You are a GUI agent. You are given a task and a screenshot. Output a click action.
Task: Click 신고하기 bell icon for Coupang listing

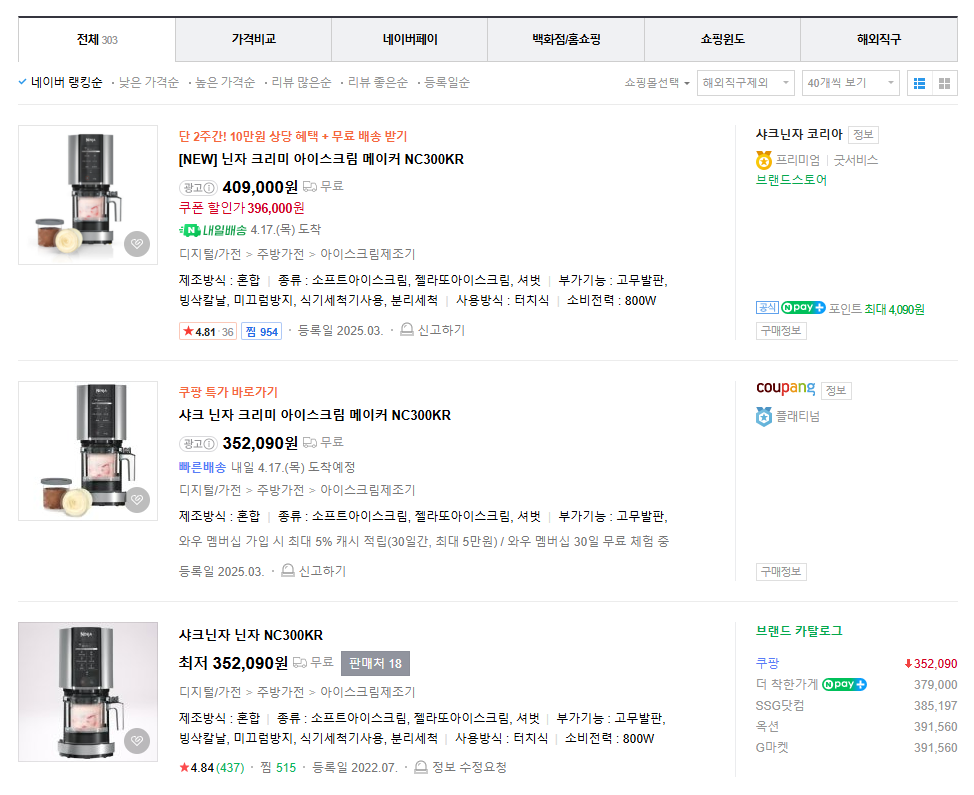point(288,570)
